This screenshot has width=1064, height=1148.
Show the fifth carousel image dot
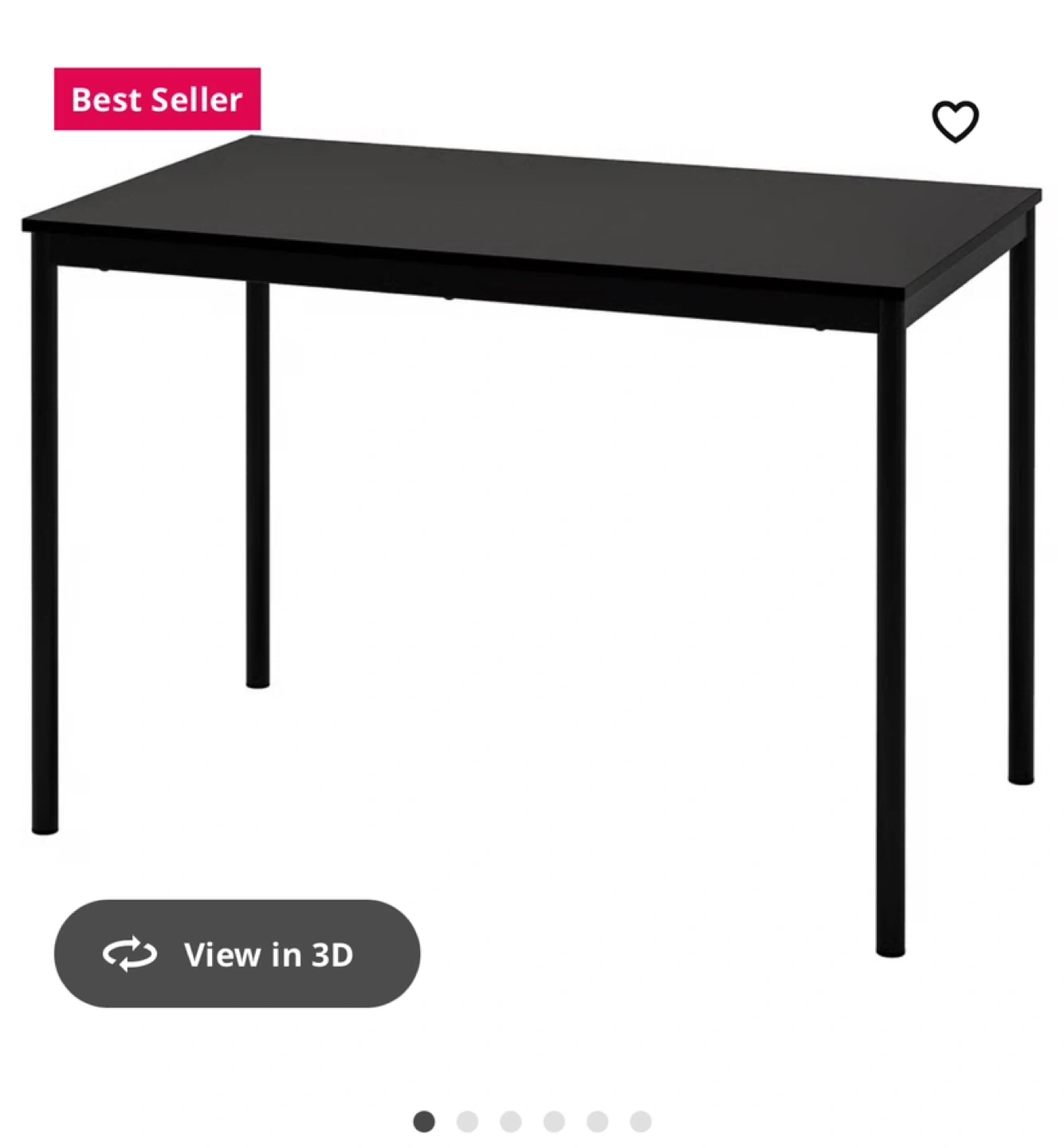pos(598,1122)
